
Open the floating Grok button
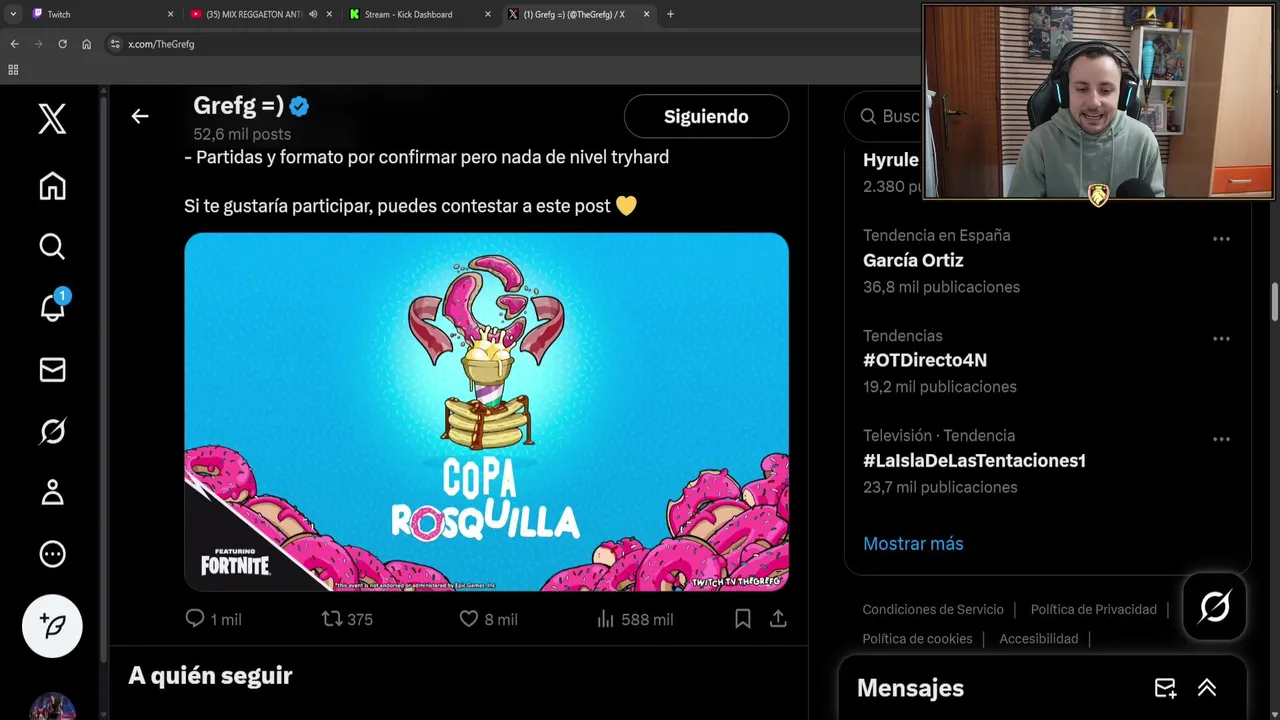click(1215, 606)
